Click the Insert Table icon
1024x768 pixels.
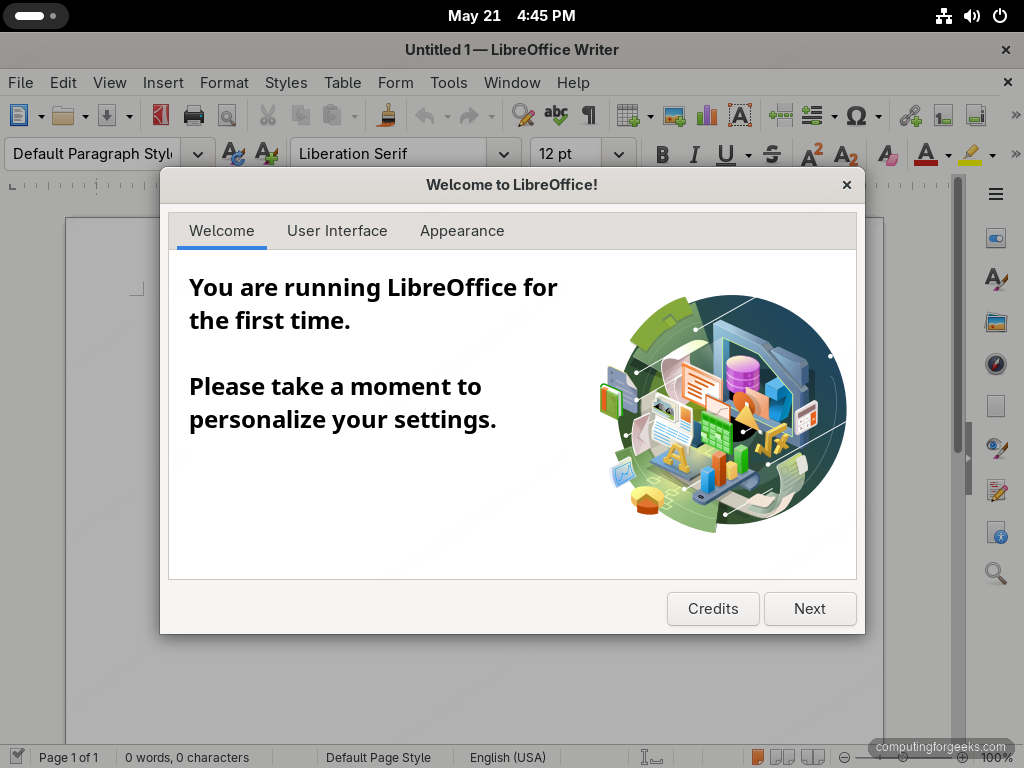[628, 116]
